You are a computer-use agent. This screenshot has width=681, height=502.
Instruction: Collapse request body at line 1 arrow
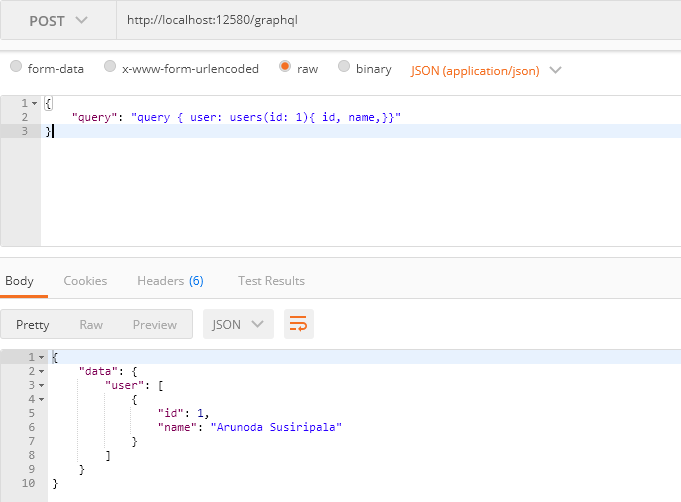(x=35, y=104)
